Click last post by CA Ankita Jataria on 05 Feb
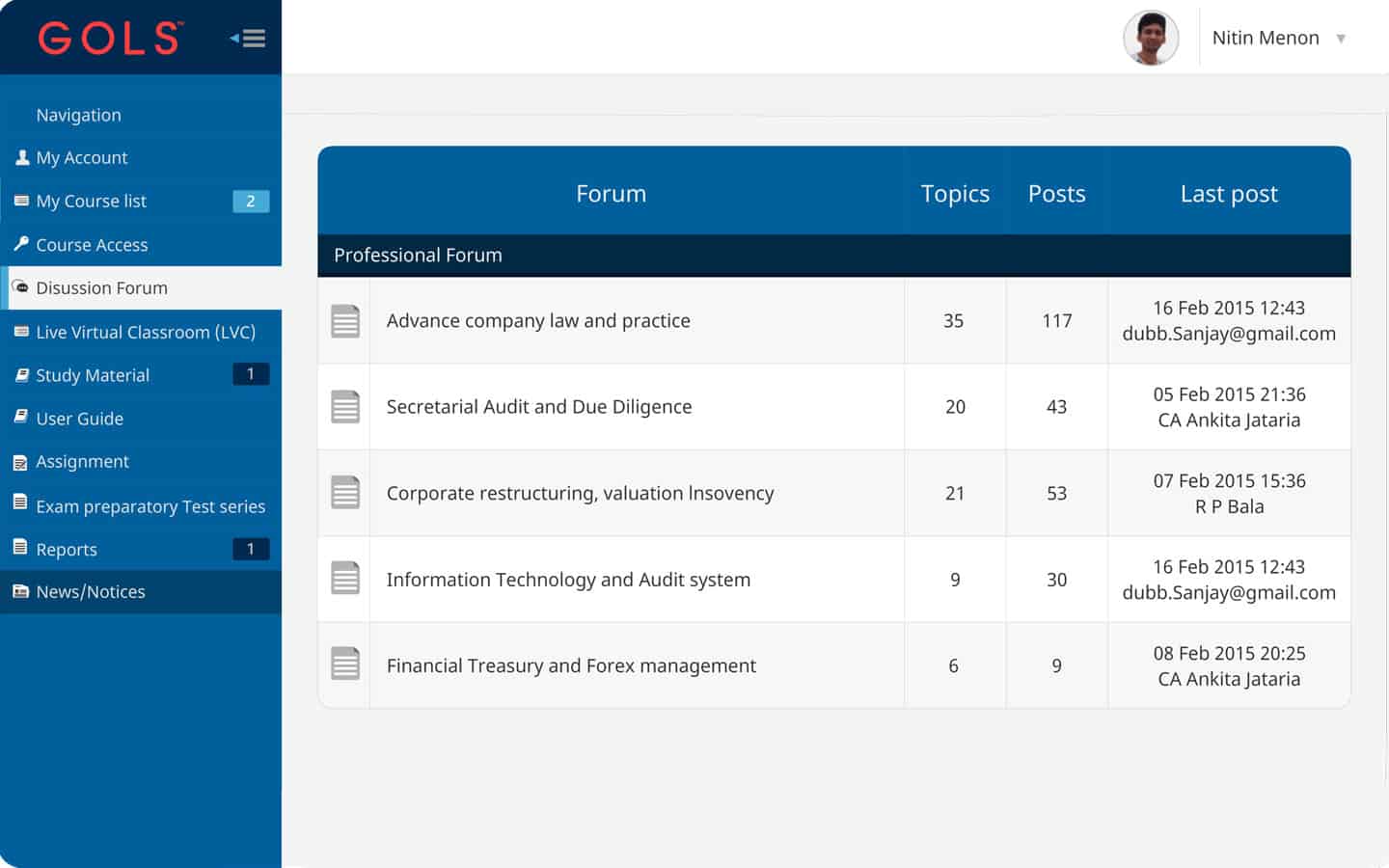1389x868 pixels. click(x=1229, y=407)
